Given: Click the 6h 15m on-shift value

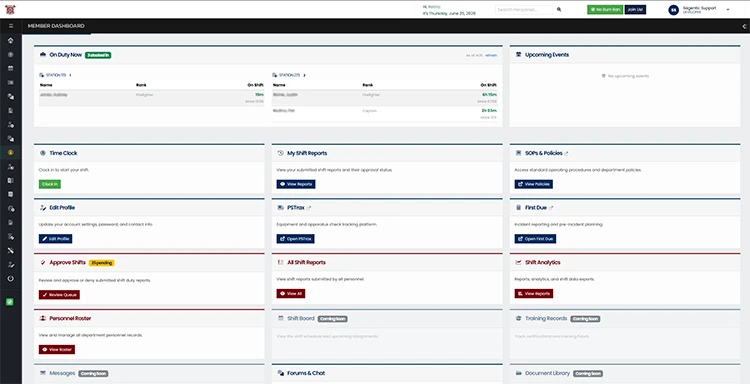Looking at the screenshot, I should pyautogui.click(x=489, y=95).
